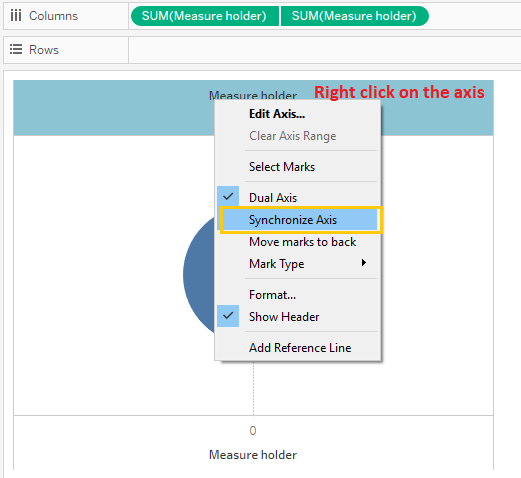Image resolution: width=521 pixels, height=478 pixels.
Task: Select the blue circle mark in the chart
Action: point(199,274)
